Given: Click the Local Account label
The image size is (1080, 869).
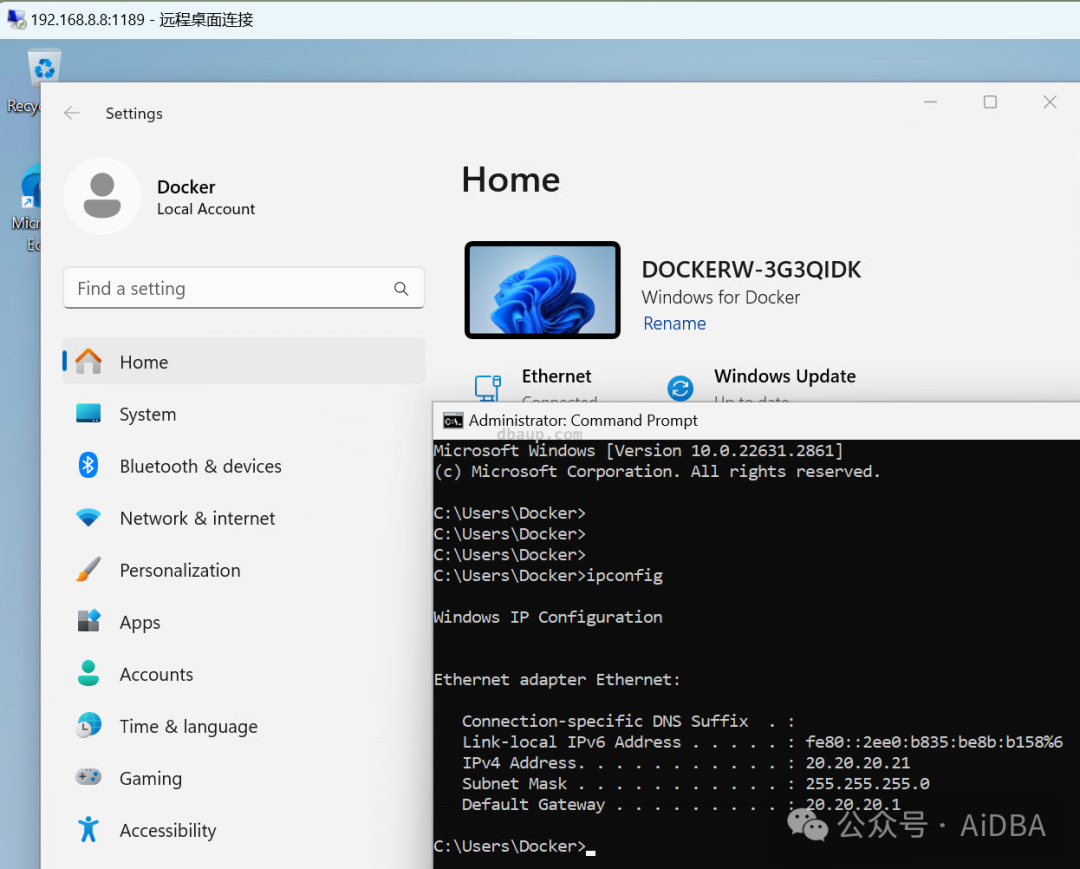Looking at the screenshot, I should pyautogui.click(x=206, y=209).
